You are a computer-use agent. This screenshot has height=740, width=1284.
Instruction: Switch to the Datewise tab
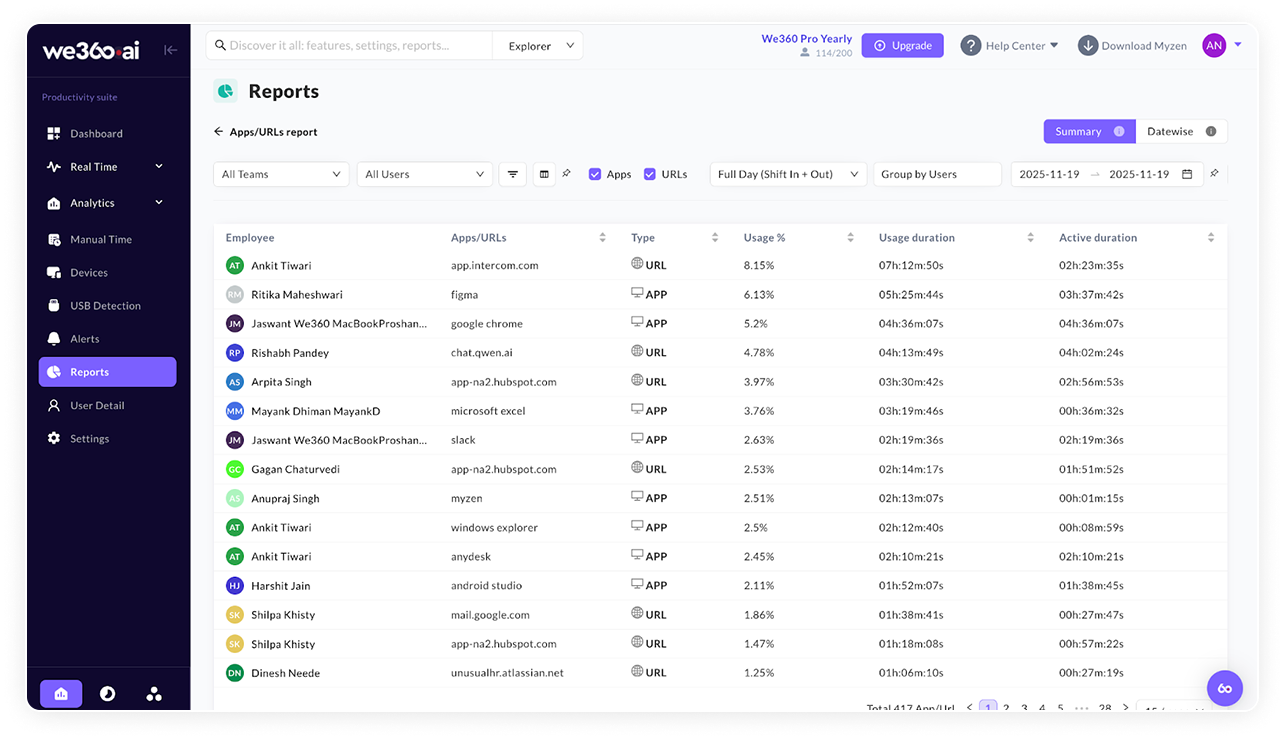(x=1181, y=132)
